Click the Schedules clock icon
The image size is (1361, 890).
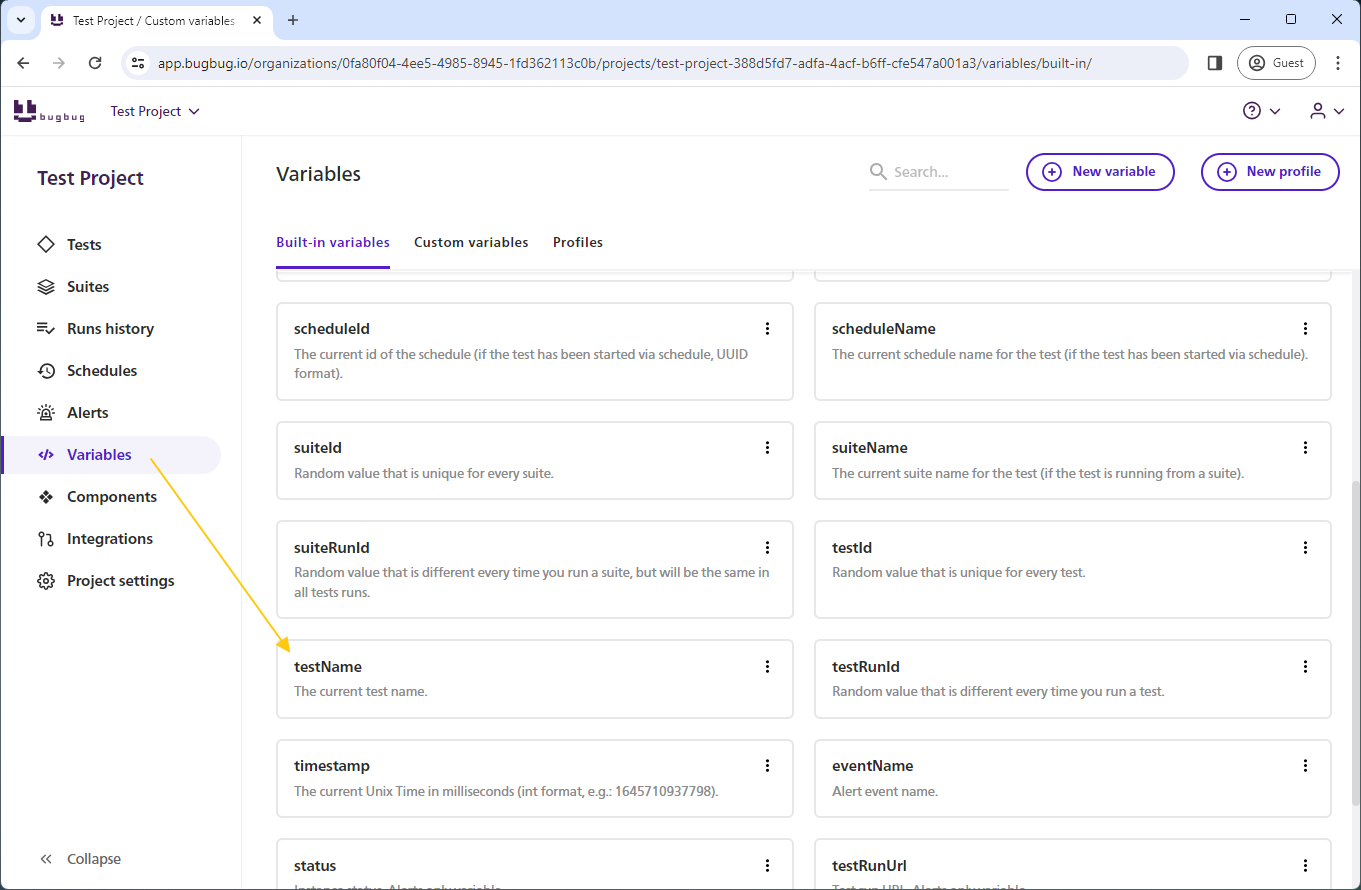coord(46,371)
